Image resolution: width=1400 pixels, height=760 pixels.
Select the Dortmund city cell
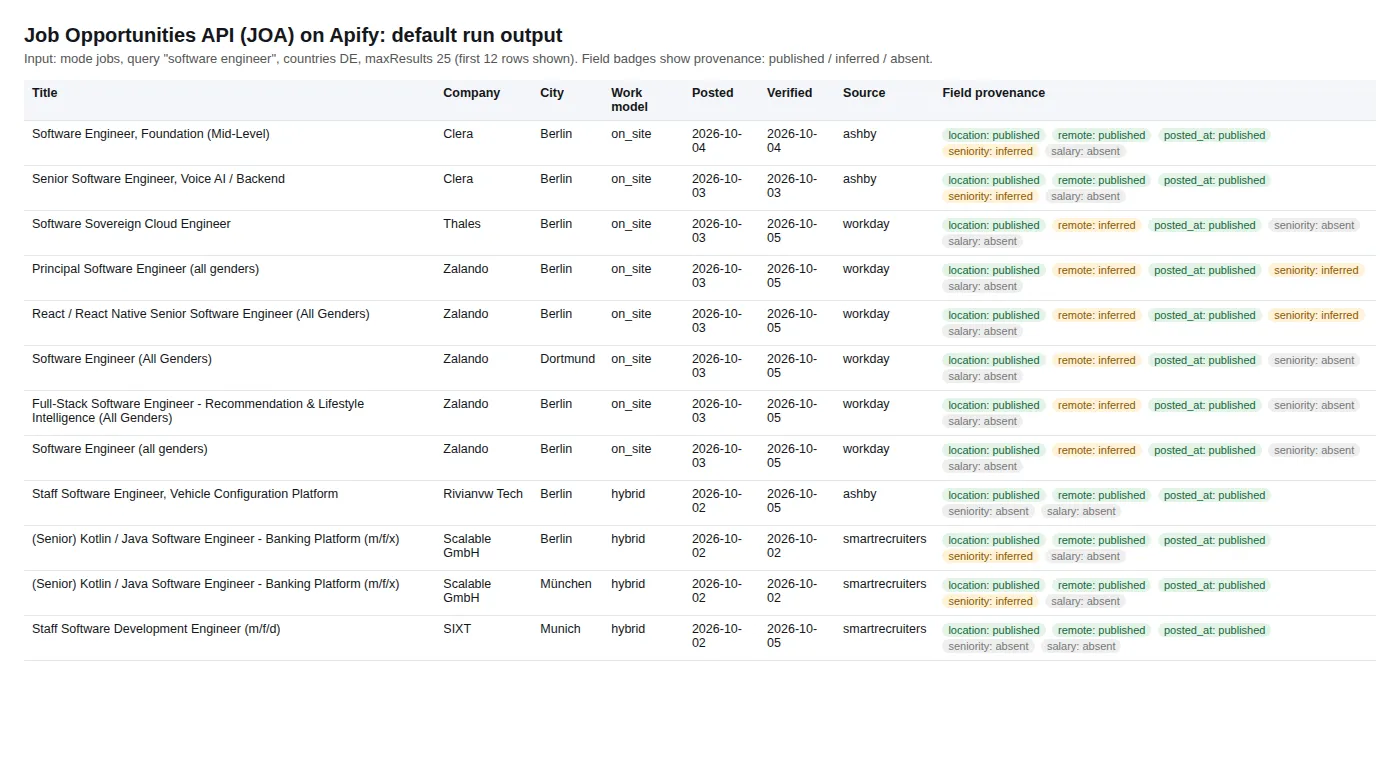(567, 359)
